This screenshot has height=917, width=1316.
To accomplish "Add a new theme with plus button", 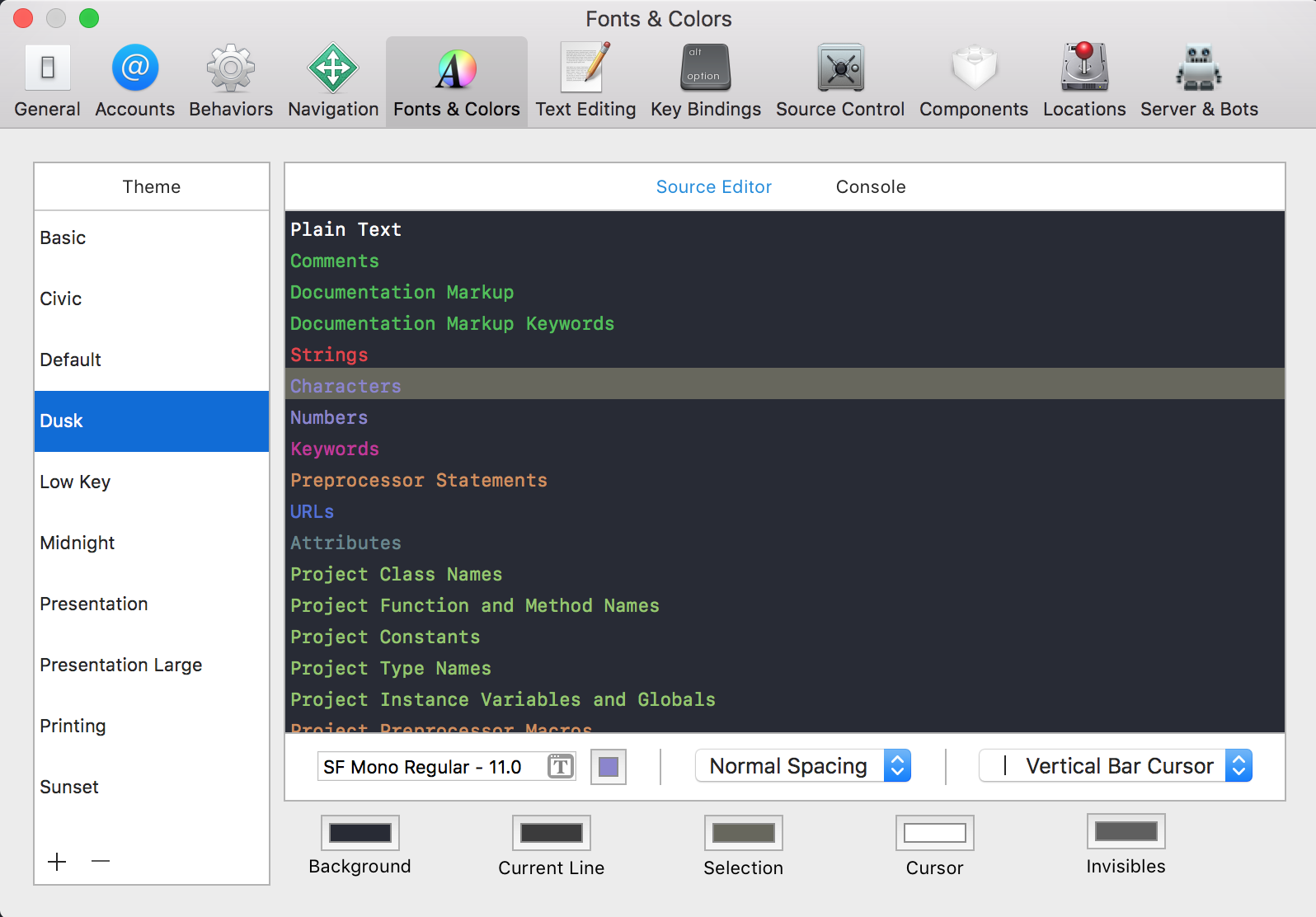I will coord(57,862).
